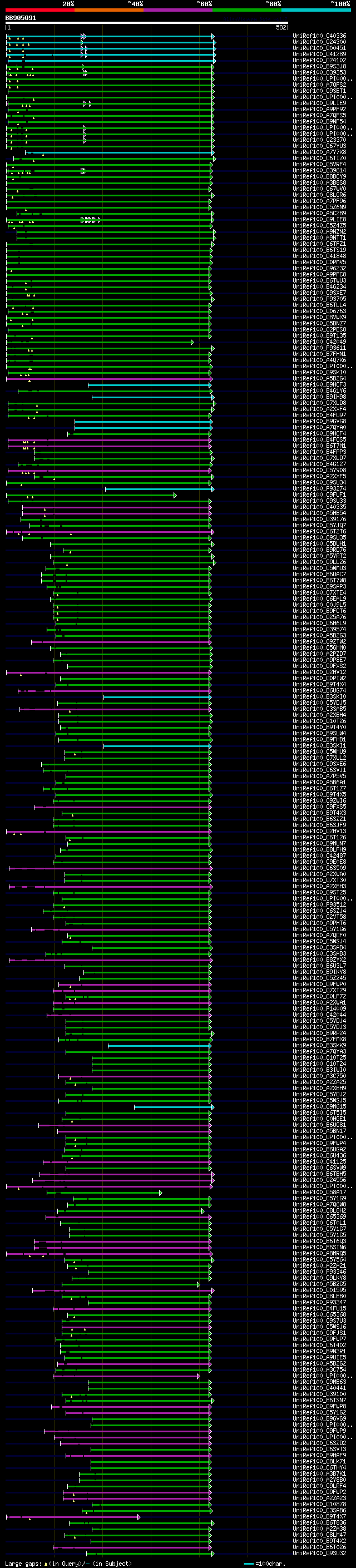Open hit UniRef100_Q00451
This screenshot has height=1568, width=356.
tap(319, 48)
